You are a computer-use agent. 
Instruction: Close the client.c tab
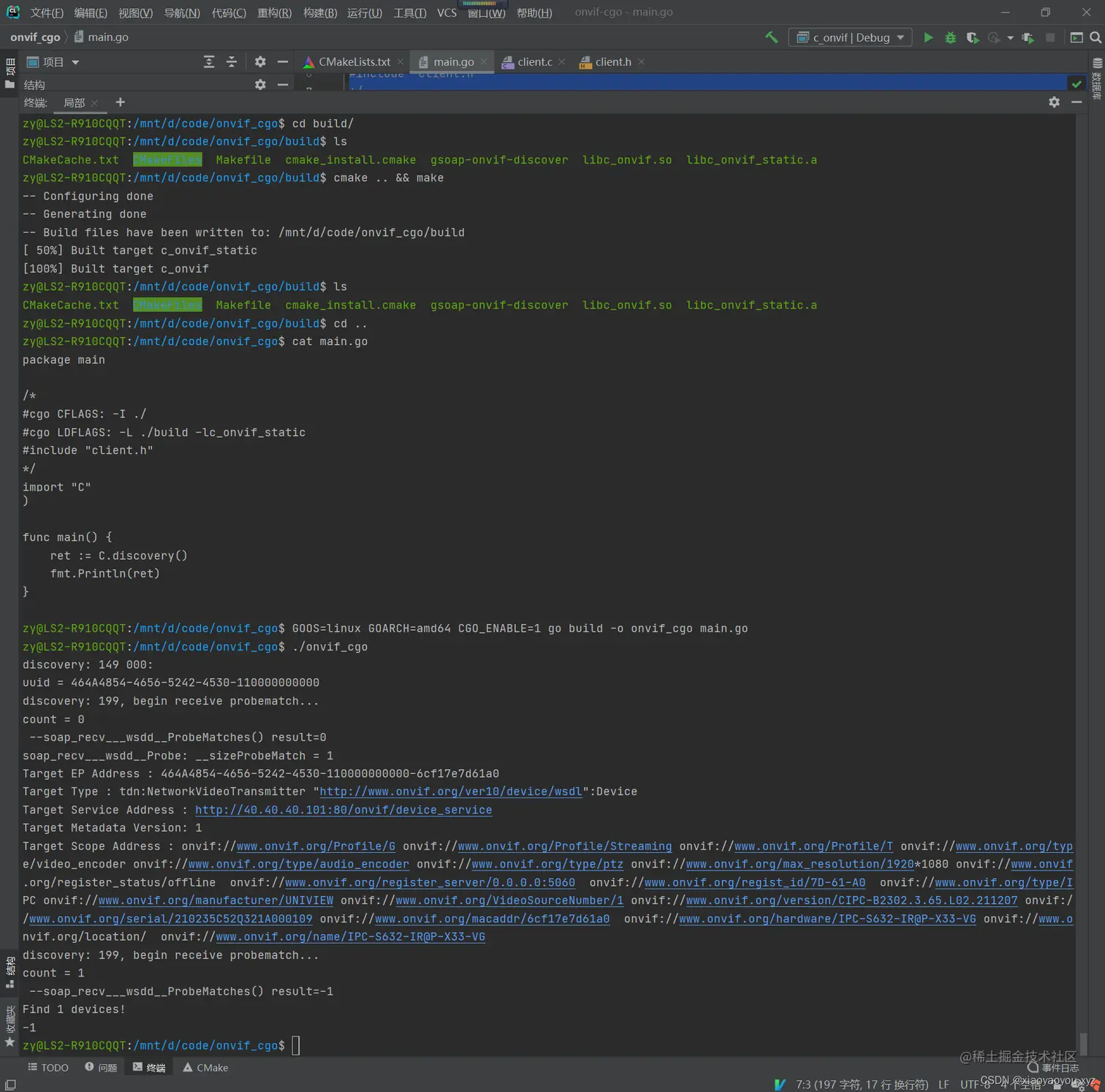click(561, 62)
